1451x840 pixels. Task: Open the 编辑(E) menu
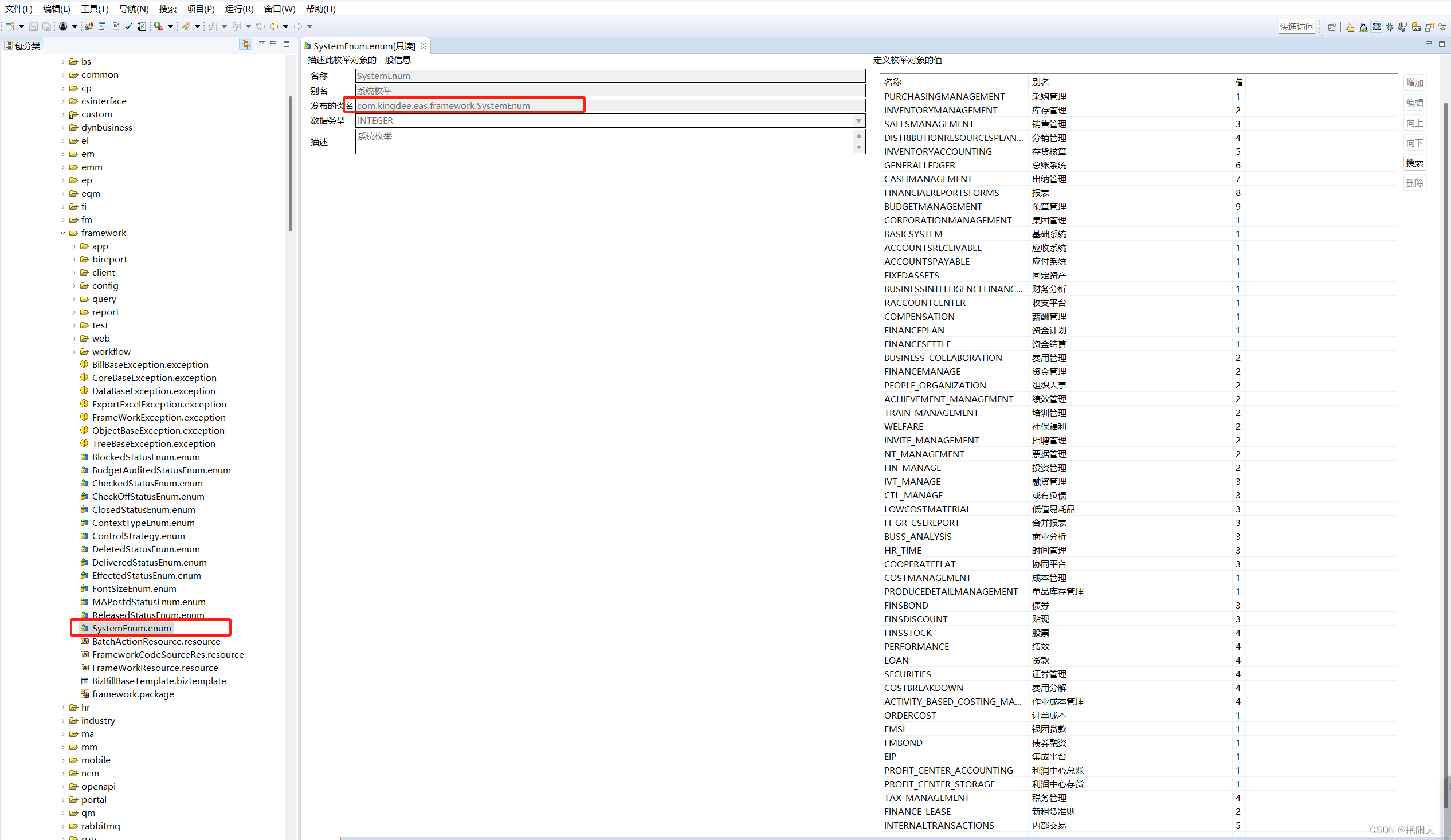(56, 9)
